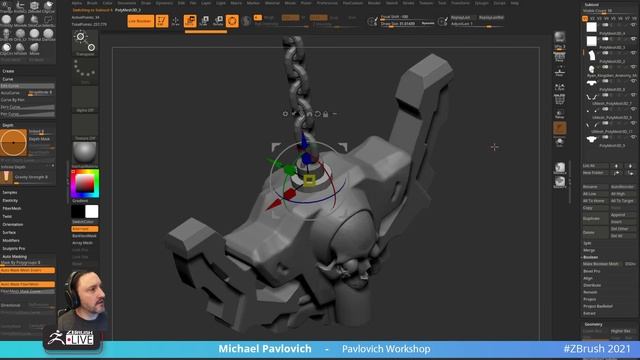Image resolution: width=640 pixels, height=360 pixels.
Task: Select the Rotate mode toolbar icon
Action: pos(218,21)
